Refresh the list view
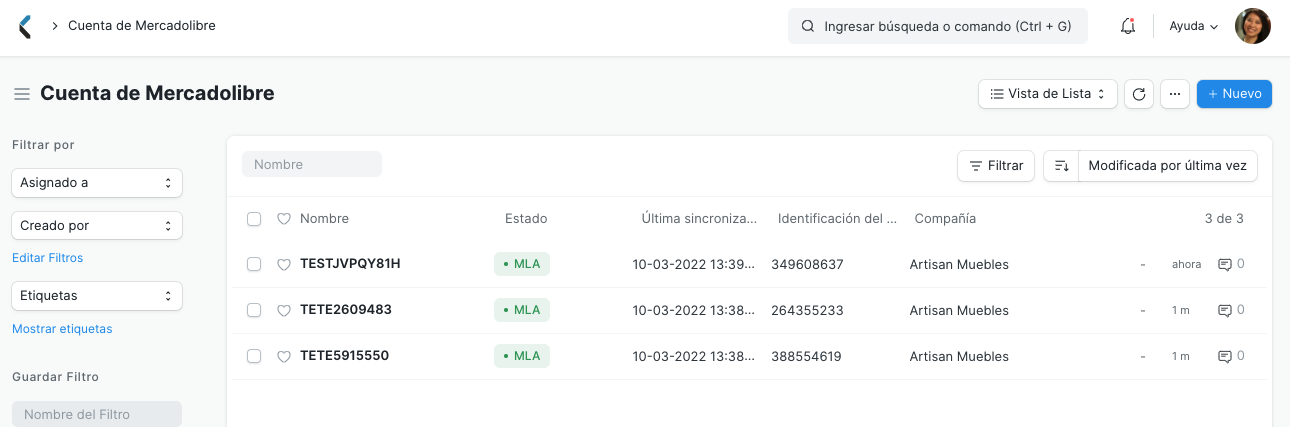The width and height of the screenshot is (1290, 427). tap(1138, 94)
